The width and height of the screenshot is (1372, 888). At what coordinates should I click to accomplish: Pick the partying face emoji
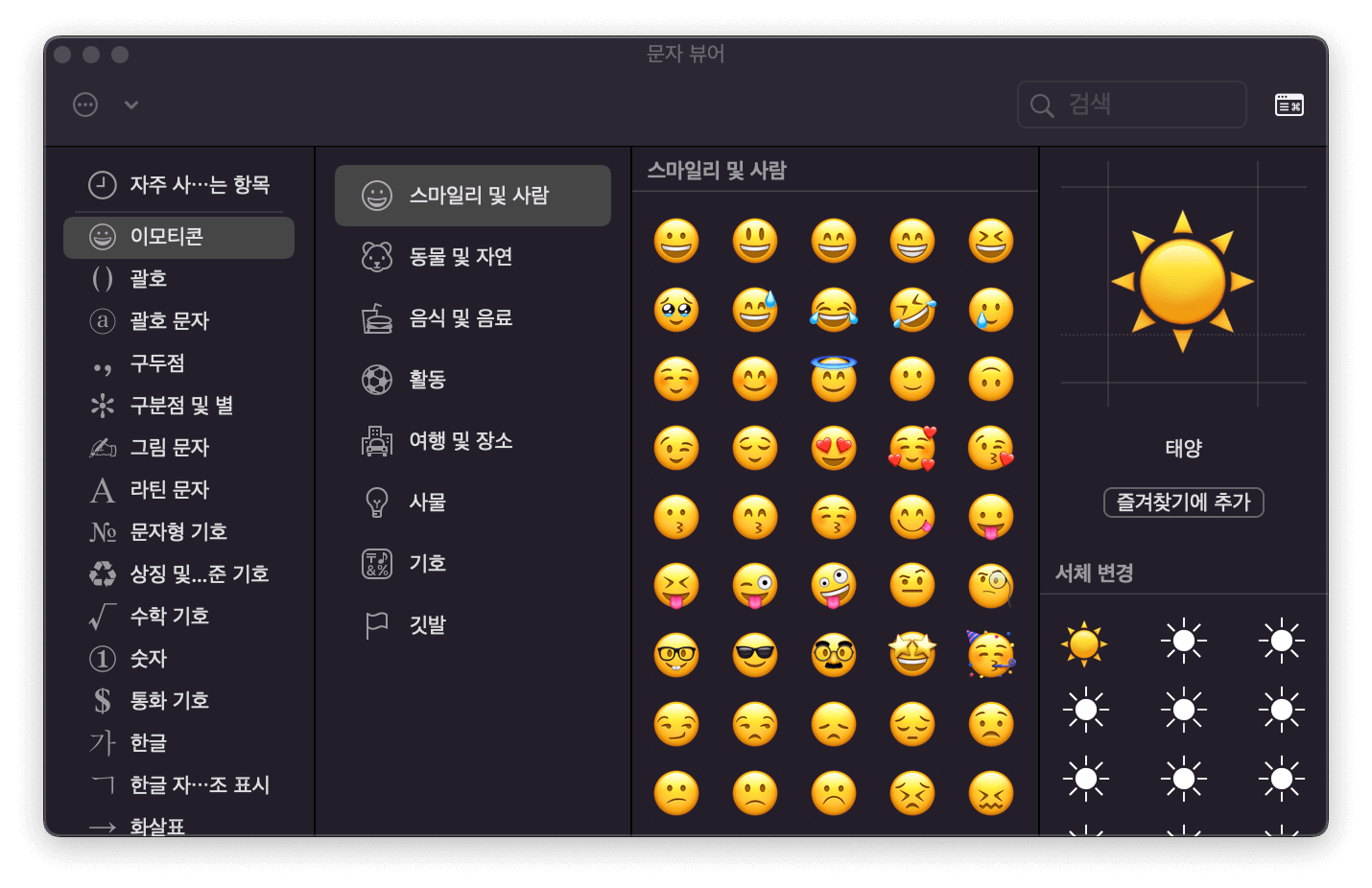coord(991,655)
